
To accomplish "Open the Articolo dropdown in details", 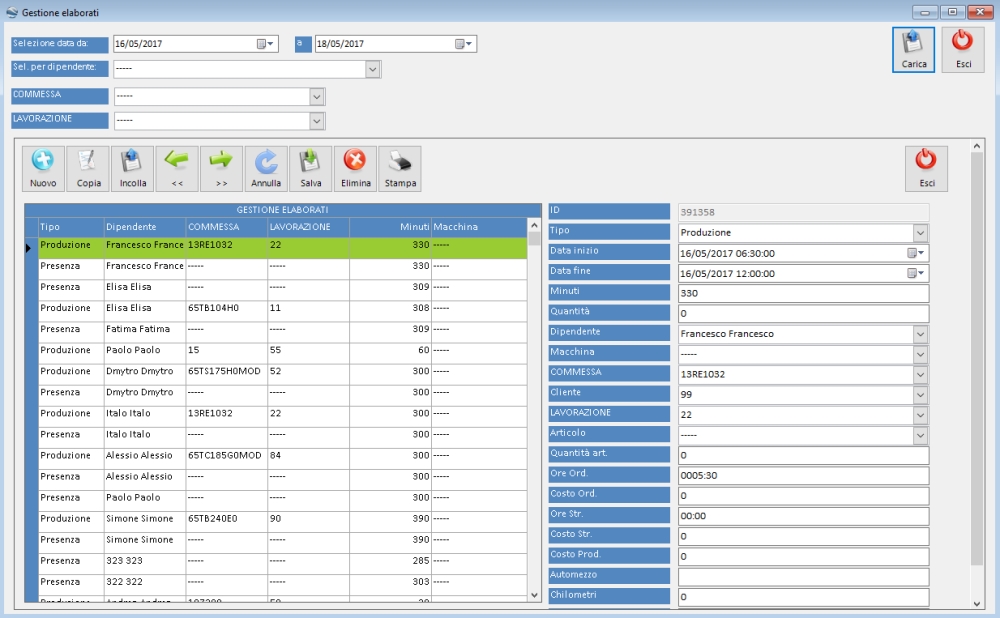I will [x=920, y=436].
